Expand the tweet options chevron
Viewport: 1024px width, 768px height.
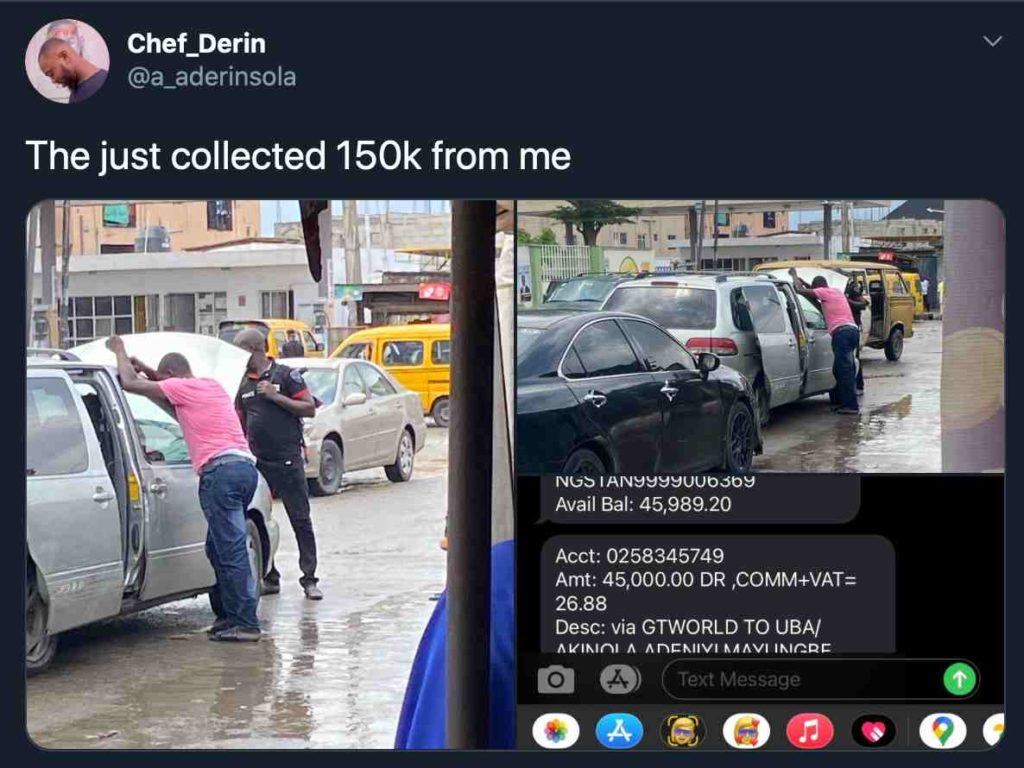point(992,41)
